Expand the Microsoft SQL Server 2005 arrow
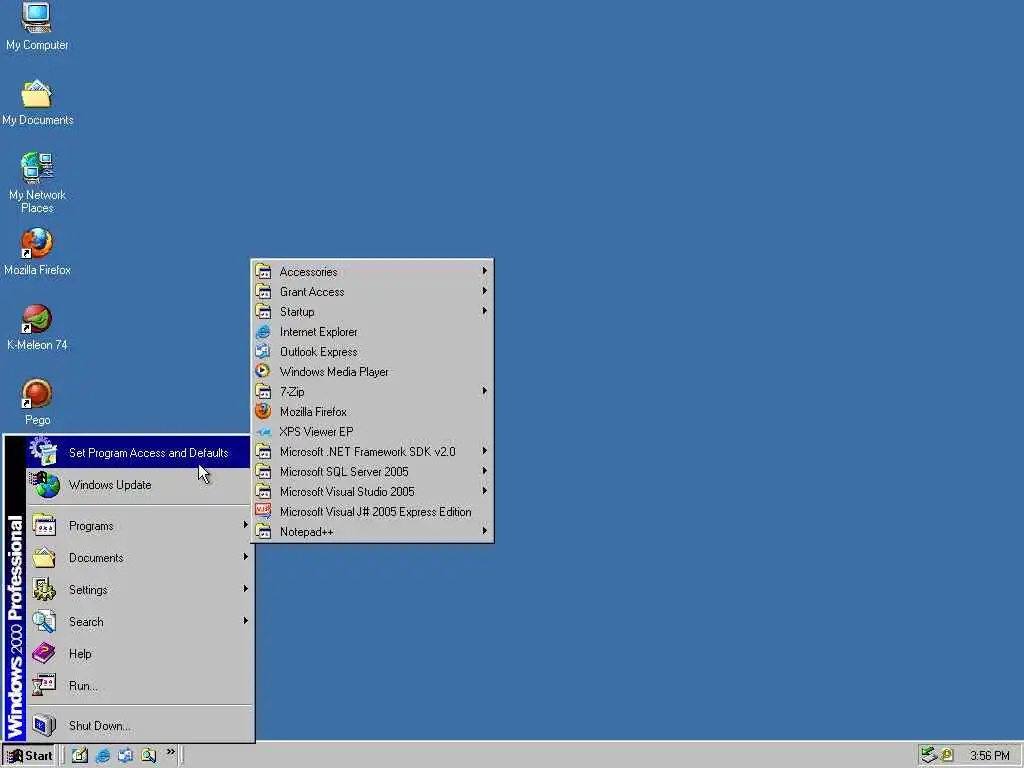This screenshot has height=768, width=1024. click(x=485, y=471)
